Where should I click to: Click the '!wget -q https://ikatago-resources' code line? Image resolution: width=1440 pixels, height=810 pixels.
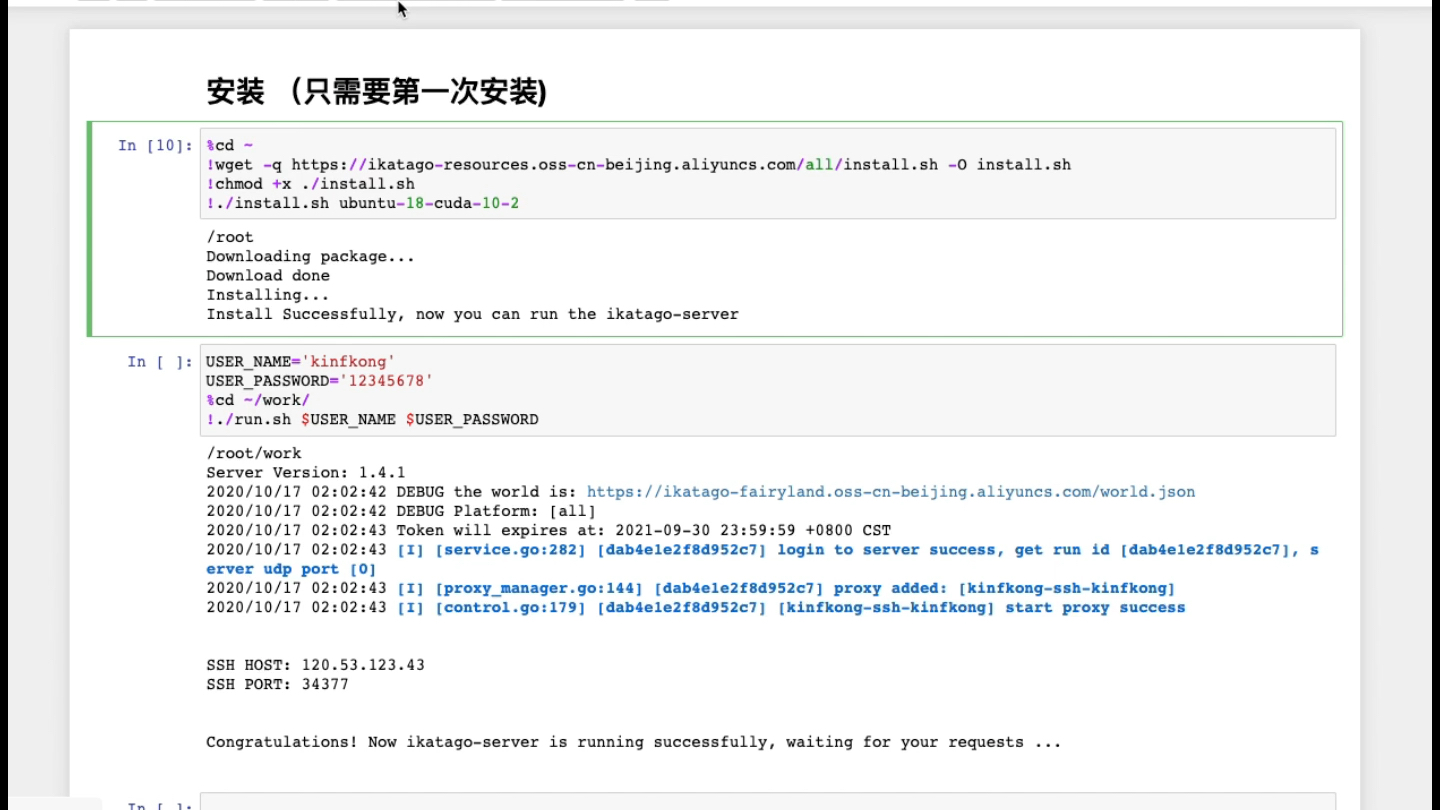coord(638,165)
